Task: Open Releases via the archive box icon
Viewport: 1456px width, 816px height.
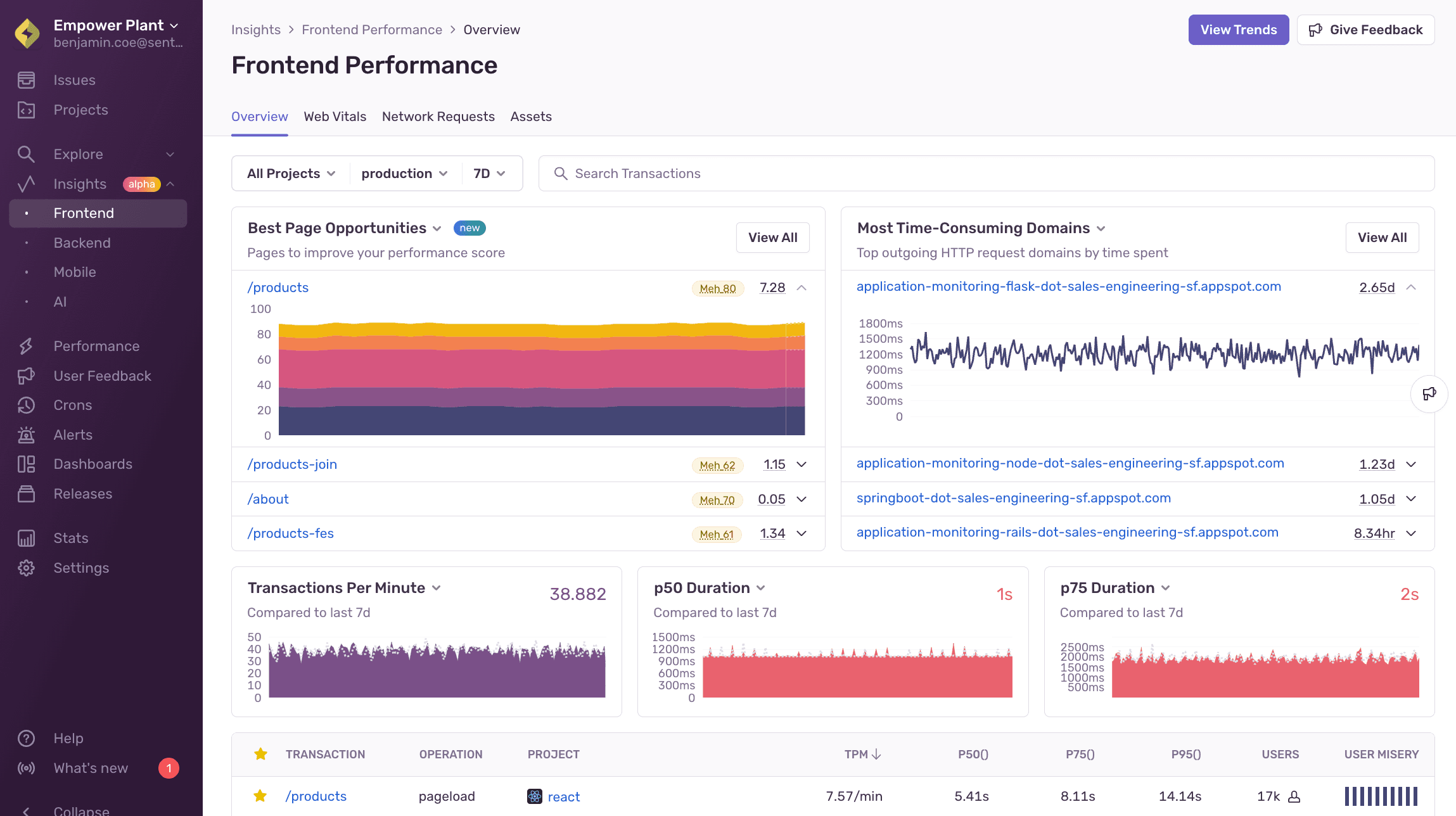Action: 26,494
